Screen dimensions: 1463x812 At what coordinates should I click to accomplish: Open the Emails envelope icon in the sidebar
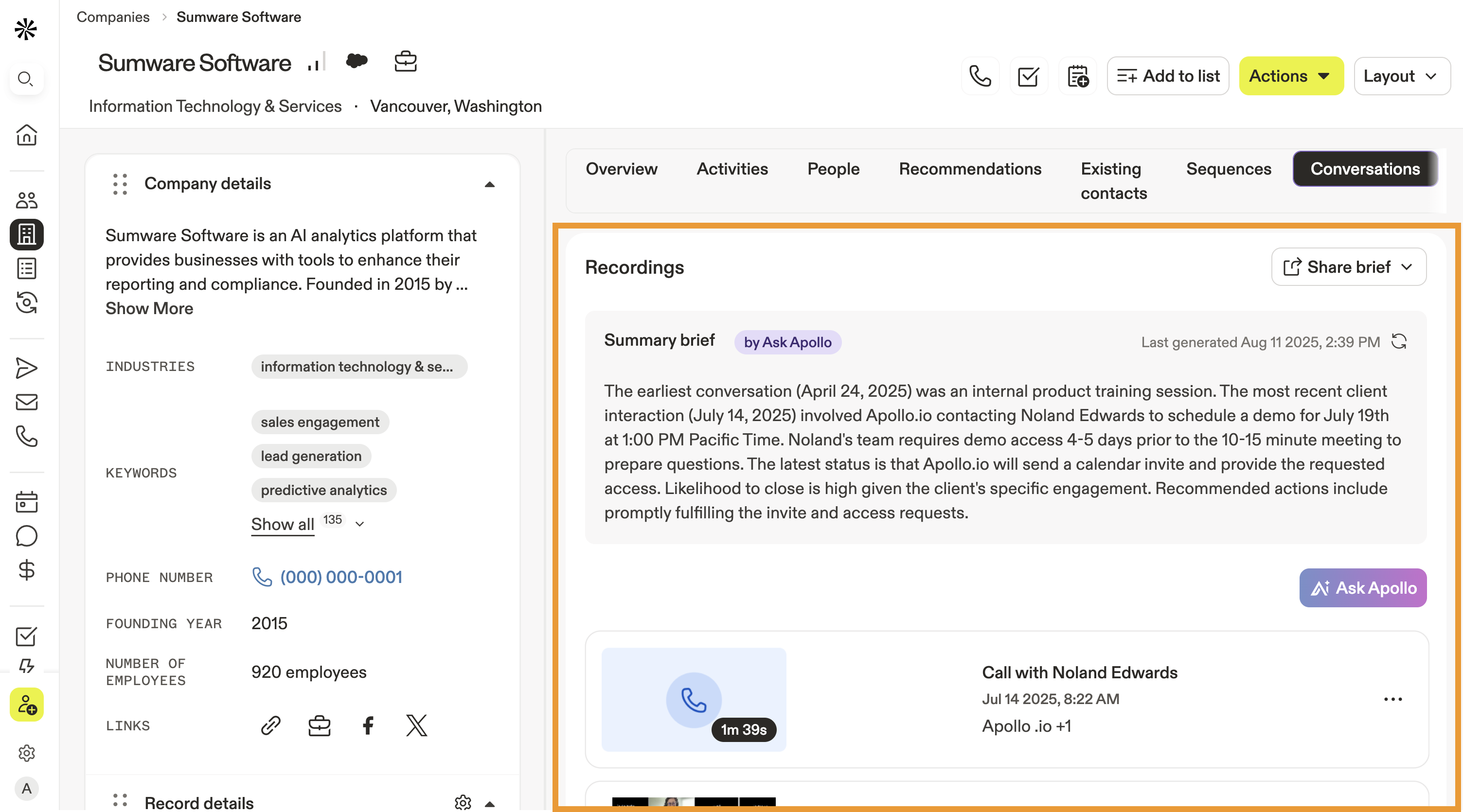pyautogui.click(x=27, y=402)
